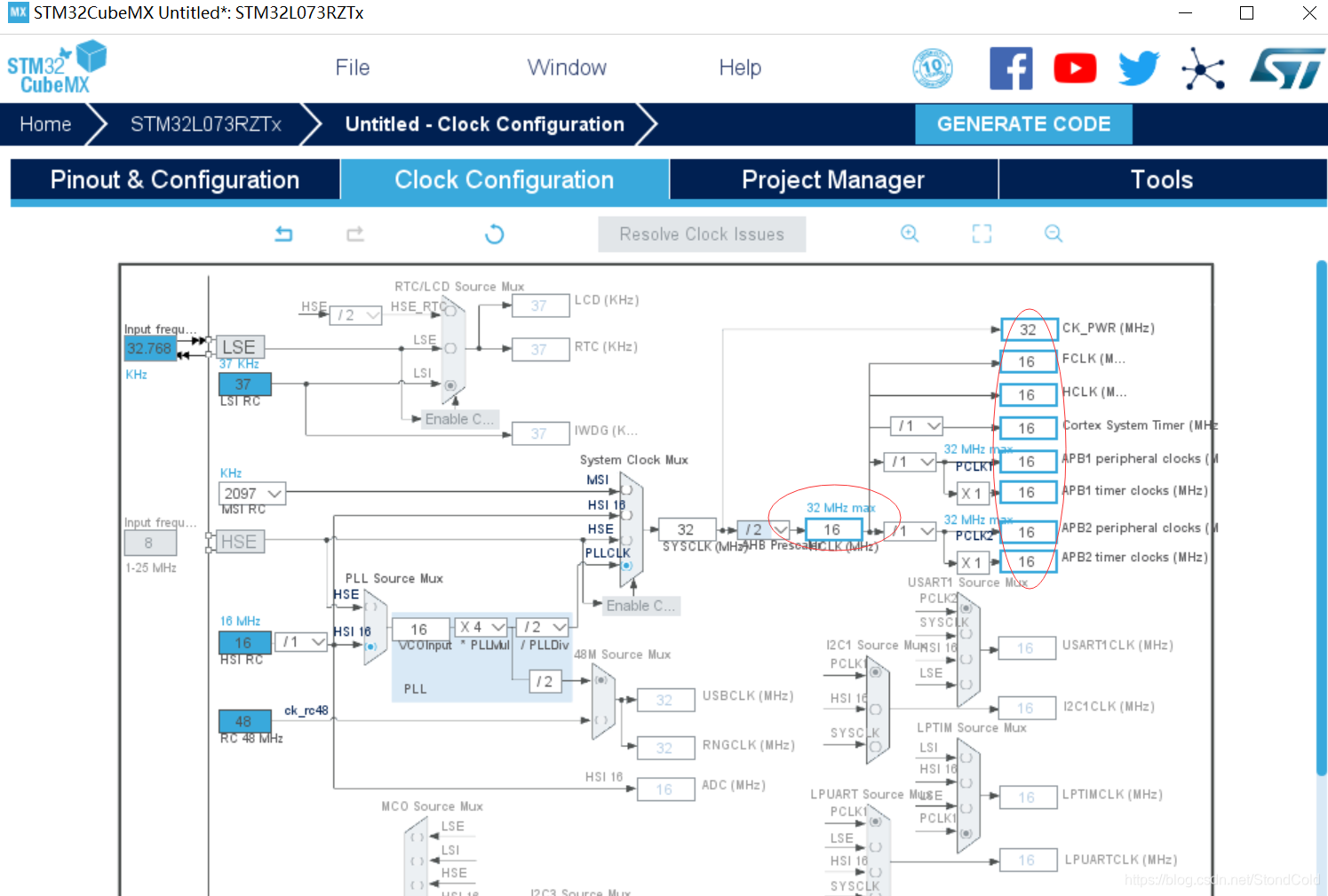The height and width of the screenshot is (896, 1328).
Task: Click the STM32CubeMX logo
Action: 57,67
